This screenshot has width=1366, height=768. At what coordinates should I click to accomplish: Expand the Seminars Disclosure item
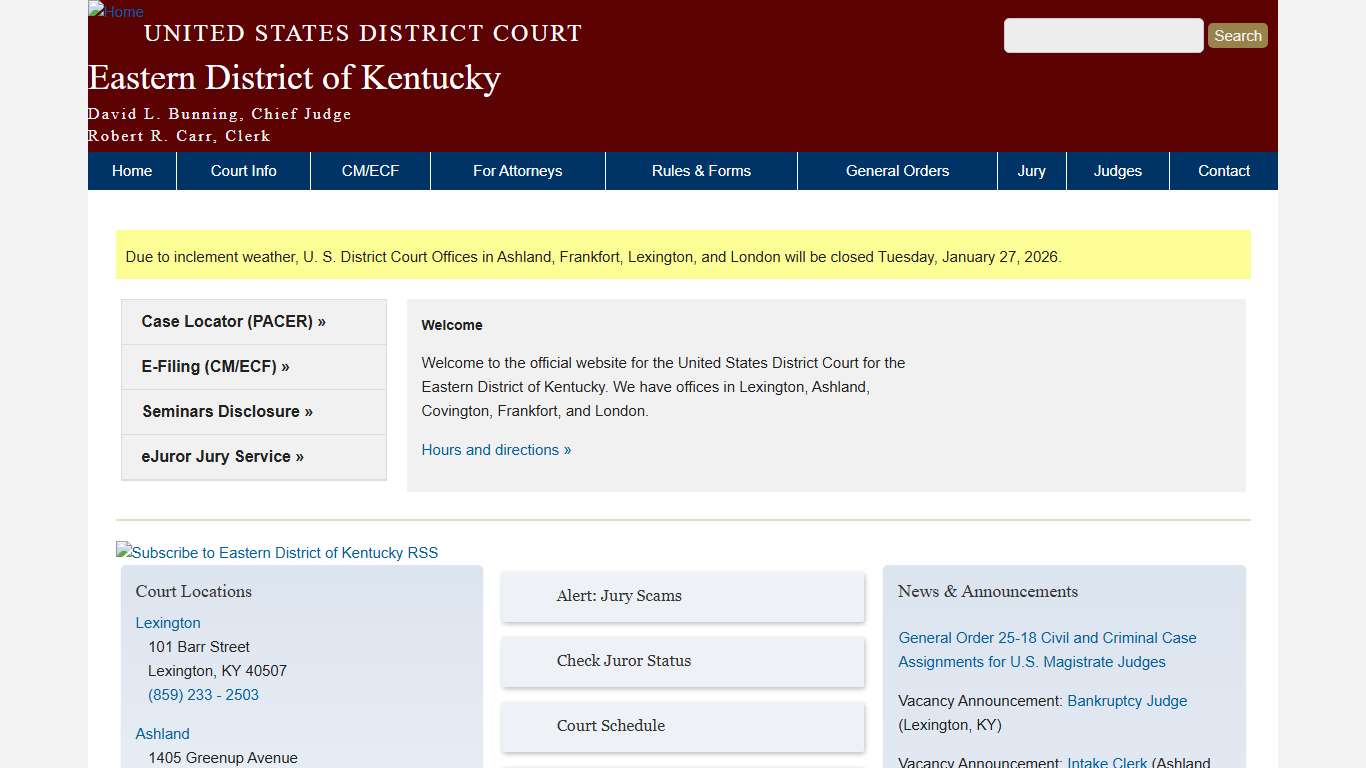pyautogui.click(x=227, y=411)
